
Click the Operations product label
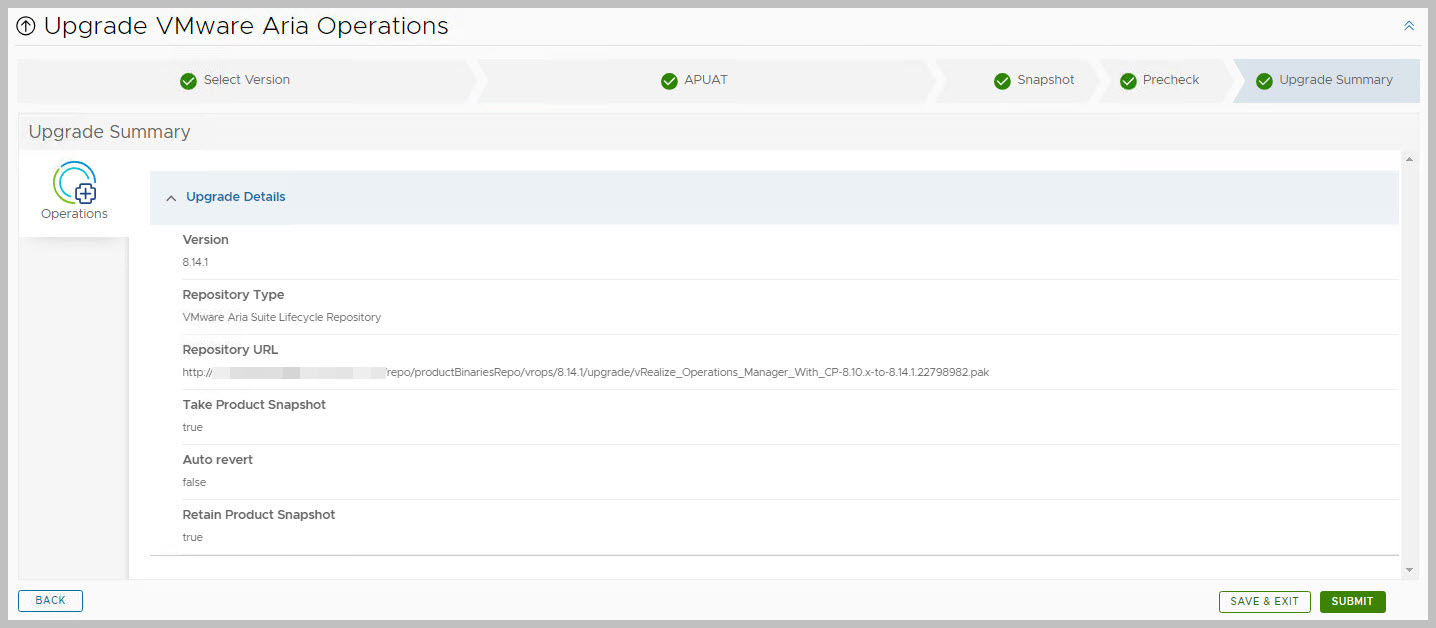click(x=75, y=214)
